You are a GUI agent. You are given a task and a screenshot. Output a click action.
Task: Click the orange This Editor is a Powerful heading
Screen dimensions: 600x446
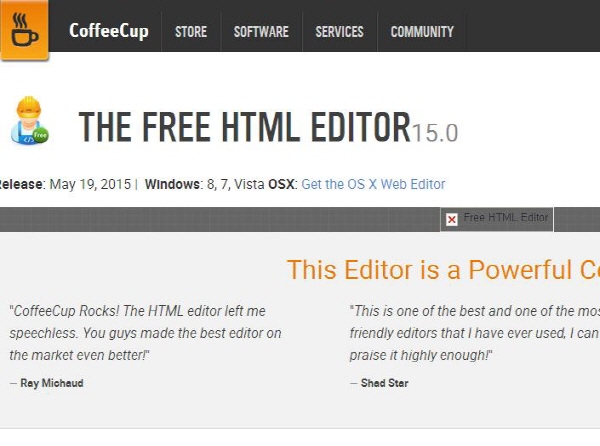[x=443, y=270]
